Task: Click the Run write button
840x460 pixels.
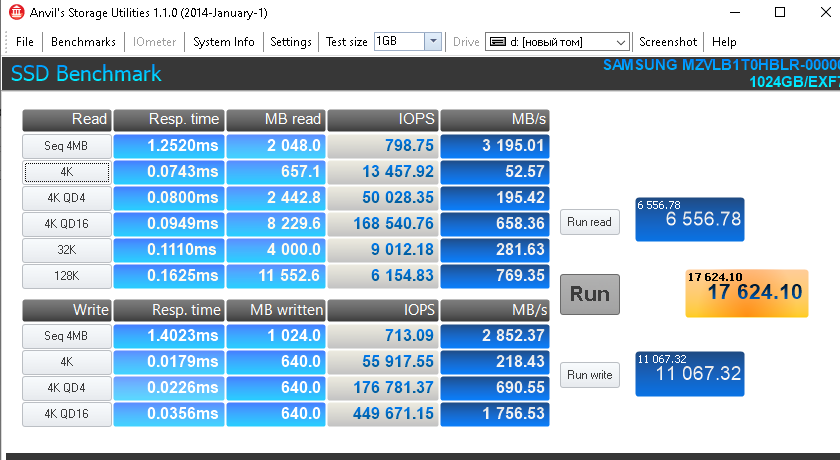Action: pos(589,375)
